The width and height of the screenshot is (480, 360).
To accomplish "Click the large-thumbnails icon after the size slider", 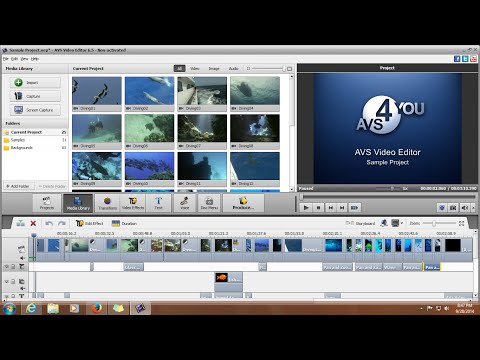I will [289, 69].
